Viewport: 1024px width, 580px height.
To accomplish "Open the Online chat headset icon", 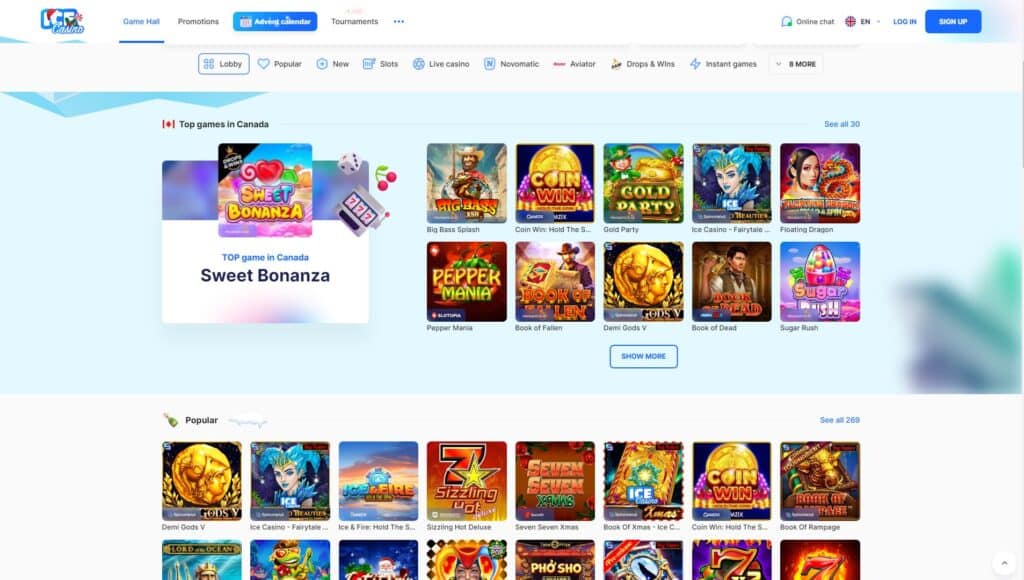I will [786, 22].
